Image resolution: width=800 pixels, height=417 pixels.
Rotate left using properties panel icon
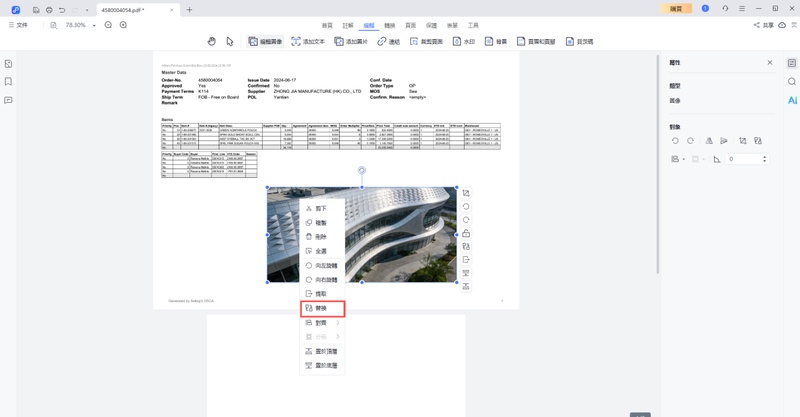click(675, 141)
